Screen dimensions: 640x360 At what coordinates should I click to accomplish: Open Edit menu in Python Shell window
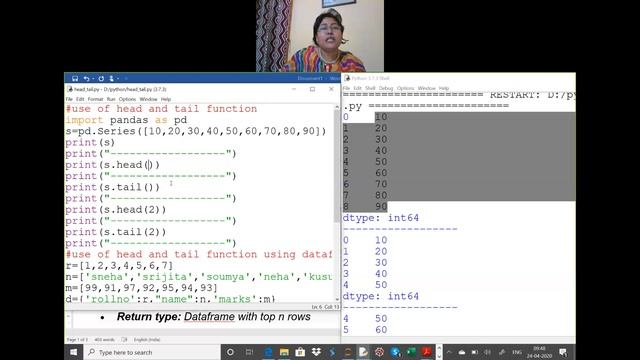pyautogui.click(x=358, y=88)
